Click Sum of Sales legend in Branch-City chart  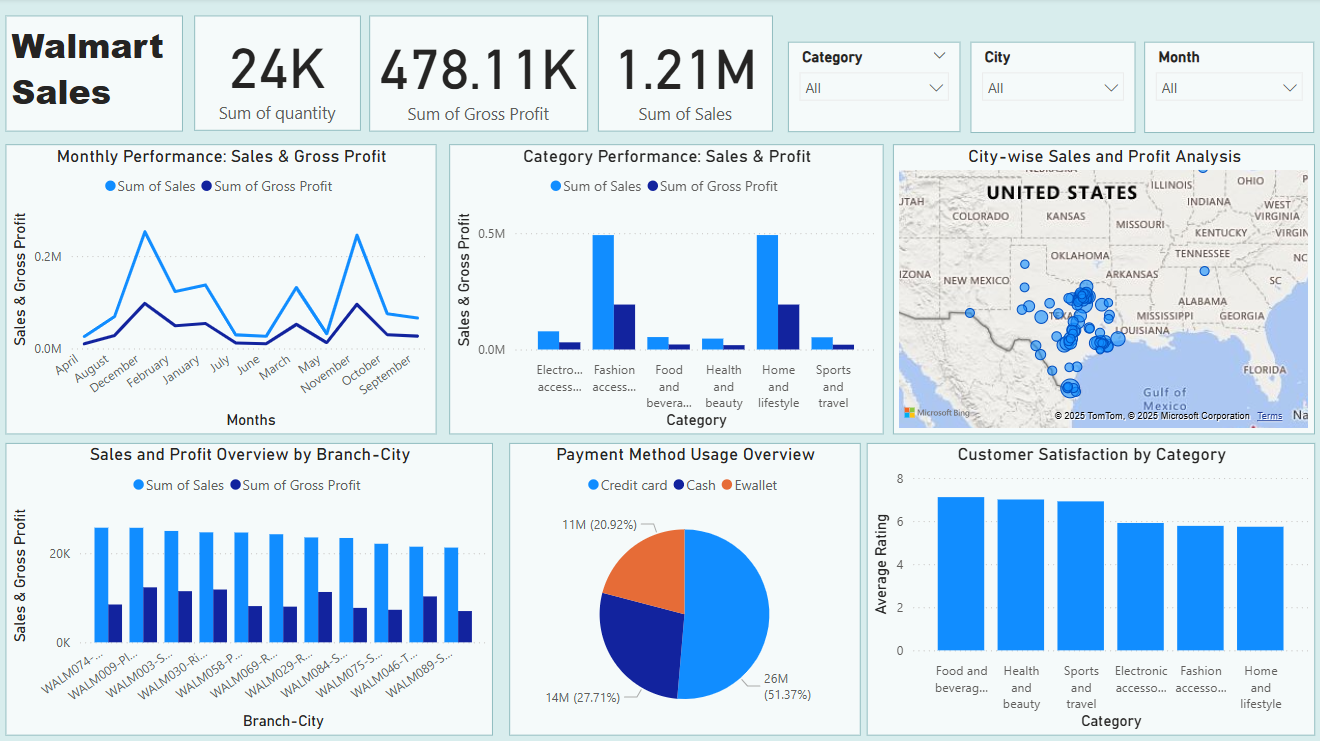click(x=178, y=485)
